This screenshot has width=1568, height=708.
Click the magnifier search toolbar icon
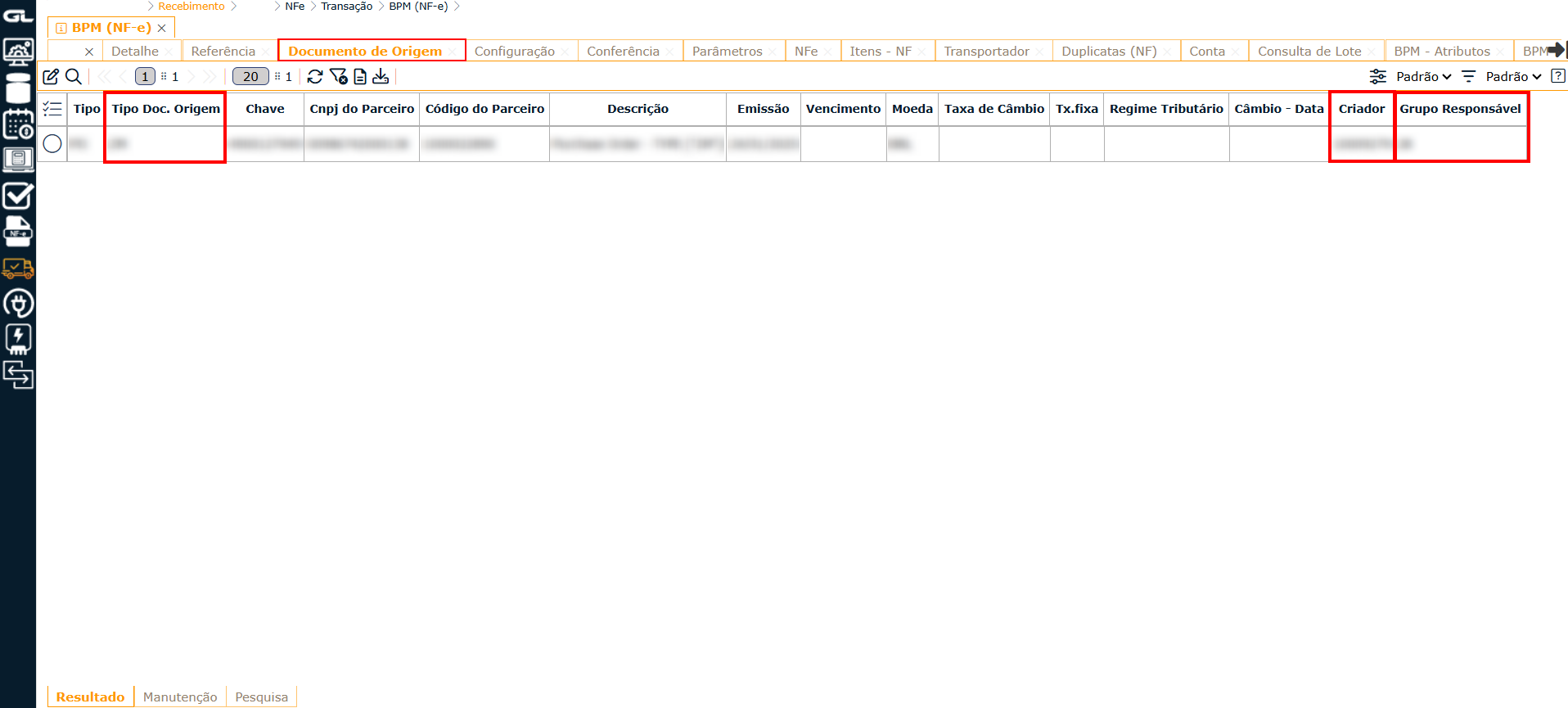coord(74,76)
